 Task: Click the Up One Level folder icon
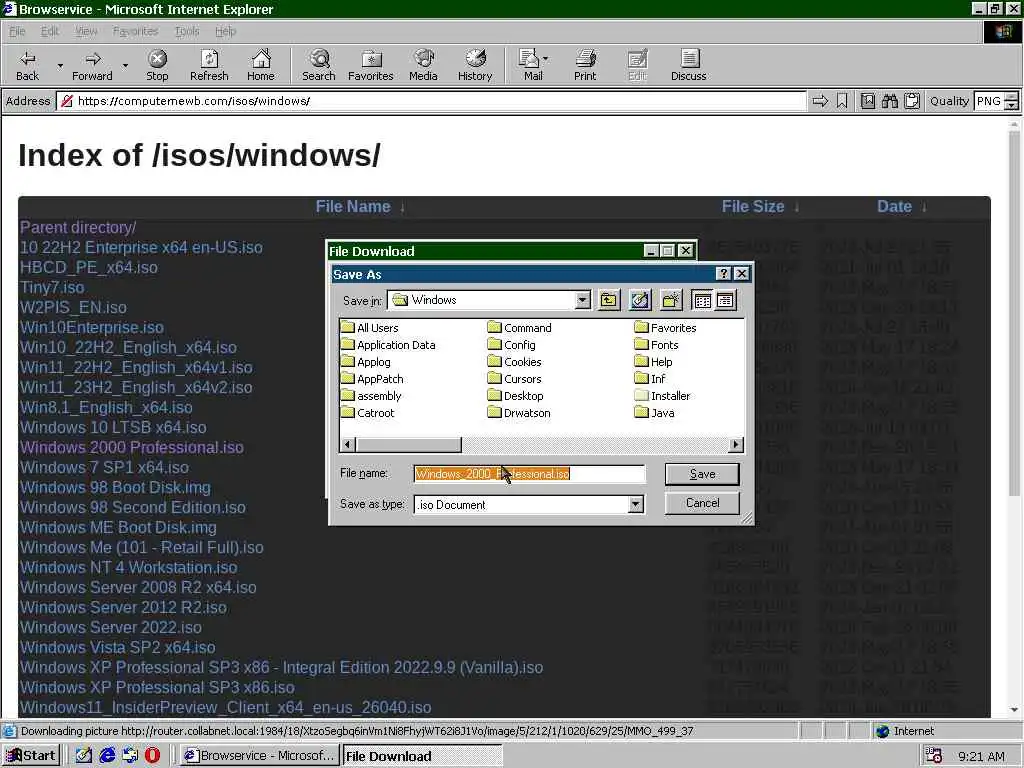point(609,300)
